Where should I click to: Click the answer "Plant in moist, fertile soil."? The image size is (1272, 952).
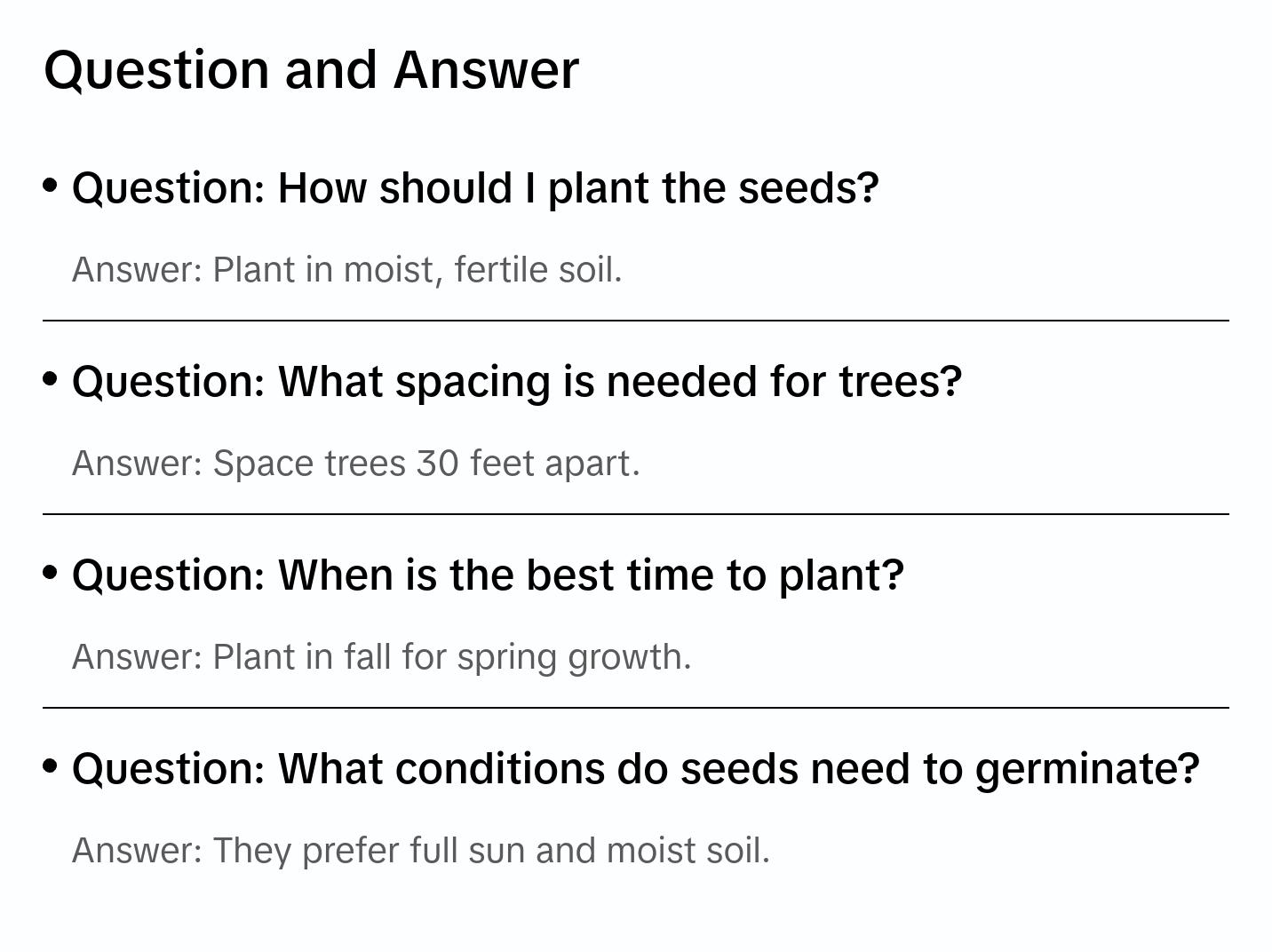tap(347, 270)
